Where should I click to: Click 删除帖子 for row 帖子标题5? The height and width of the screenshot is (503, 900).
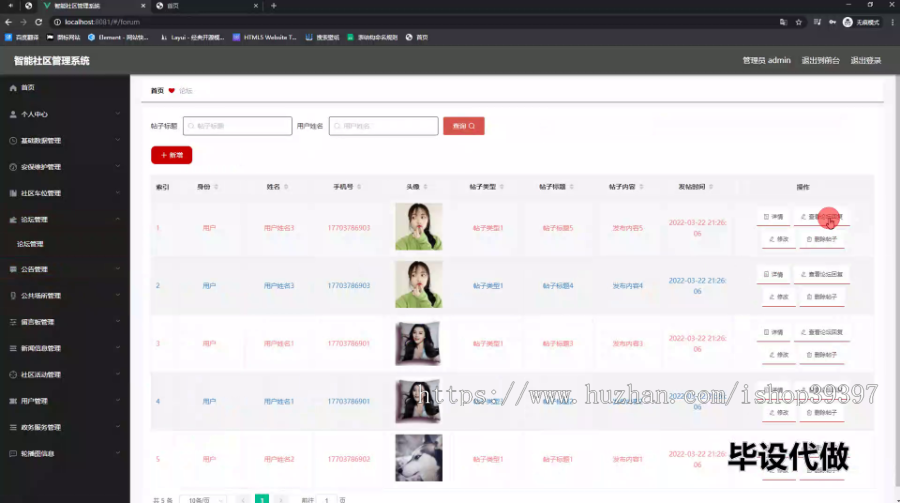822,239
